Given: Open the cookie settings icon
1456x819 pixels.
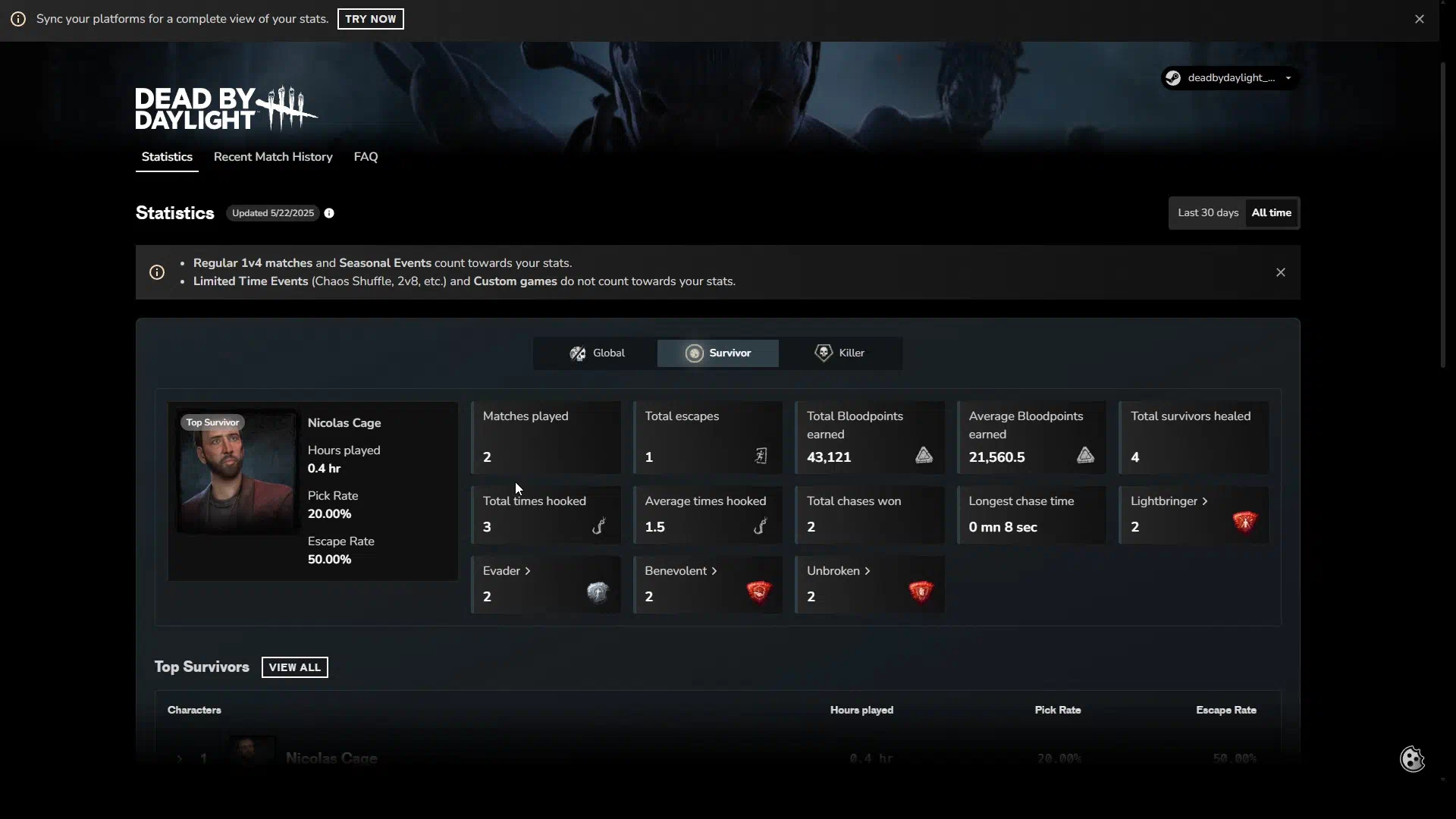Looking at the screenshot, I should pos(1412,759).
